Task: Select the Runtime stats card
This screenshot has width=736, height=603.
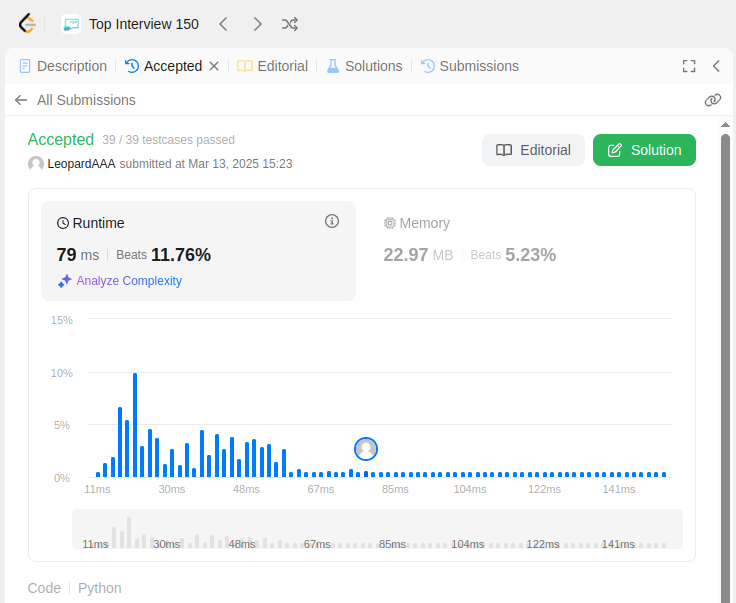Action: (198, 251)
